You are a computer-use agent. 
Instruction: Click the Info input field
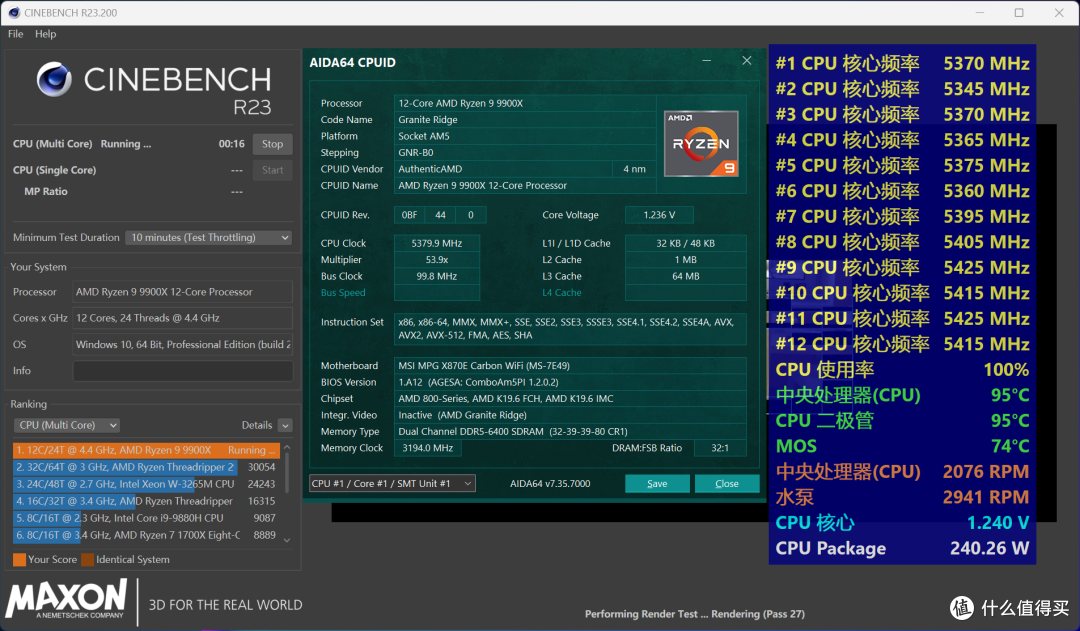(183, 371)
